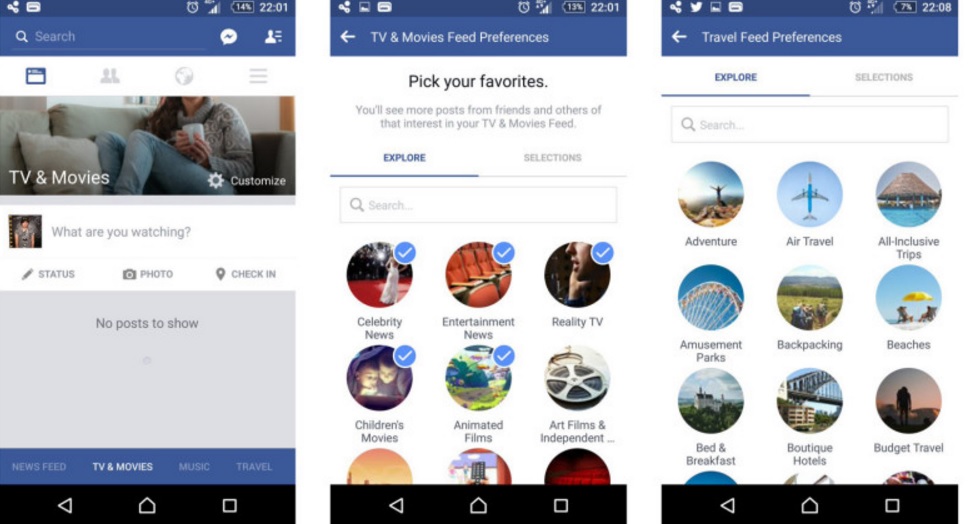The height and width of the screenshot is (524, 975).
Task: Open the Music feed in bottom bar
Action: point(194,467)
